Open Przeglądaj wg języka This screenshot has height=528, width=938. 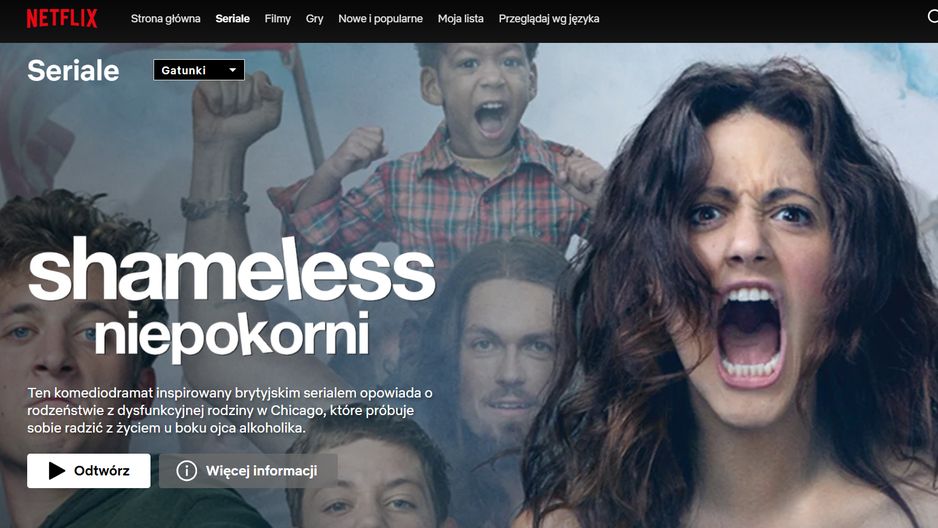coord(549,19)
